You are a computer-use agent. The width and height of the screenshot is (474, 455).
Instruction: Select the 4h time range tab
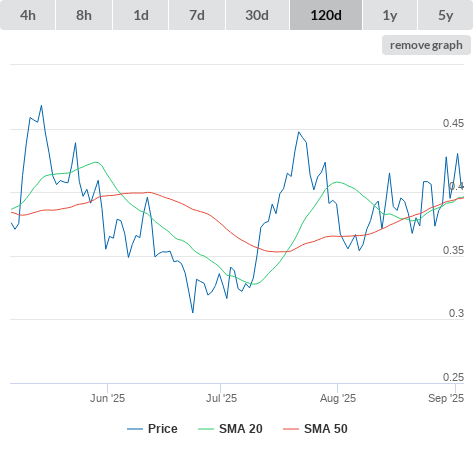tap(28, 15)
